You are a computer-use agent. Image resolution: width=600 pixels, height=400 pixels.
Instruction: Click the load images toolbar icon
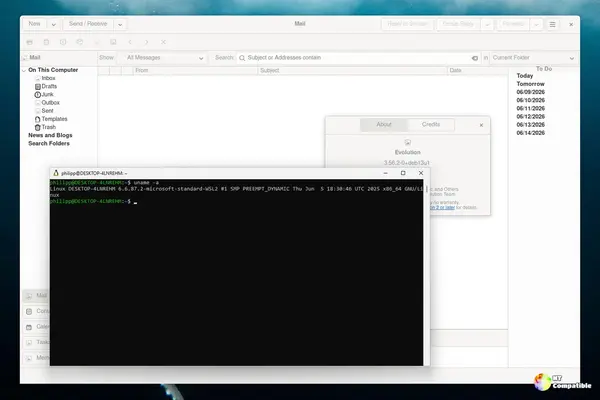(x=113, y=42)
